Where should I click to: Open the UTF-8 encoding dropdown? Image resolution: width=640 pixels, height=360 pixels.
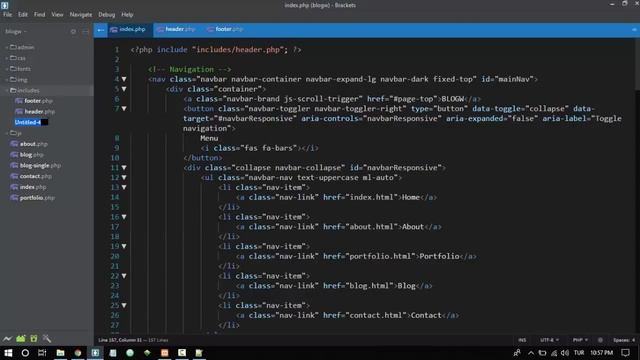coord(549,340)
